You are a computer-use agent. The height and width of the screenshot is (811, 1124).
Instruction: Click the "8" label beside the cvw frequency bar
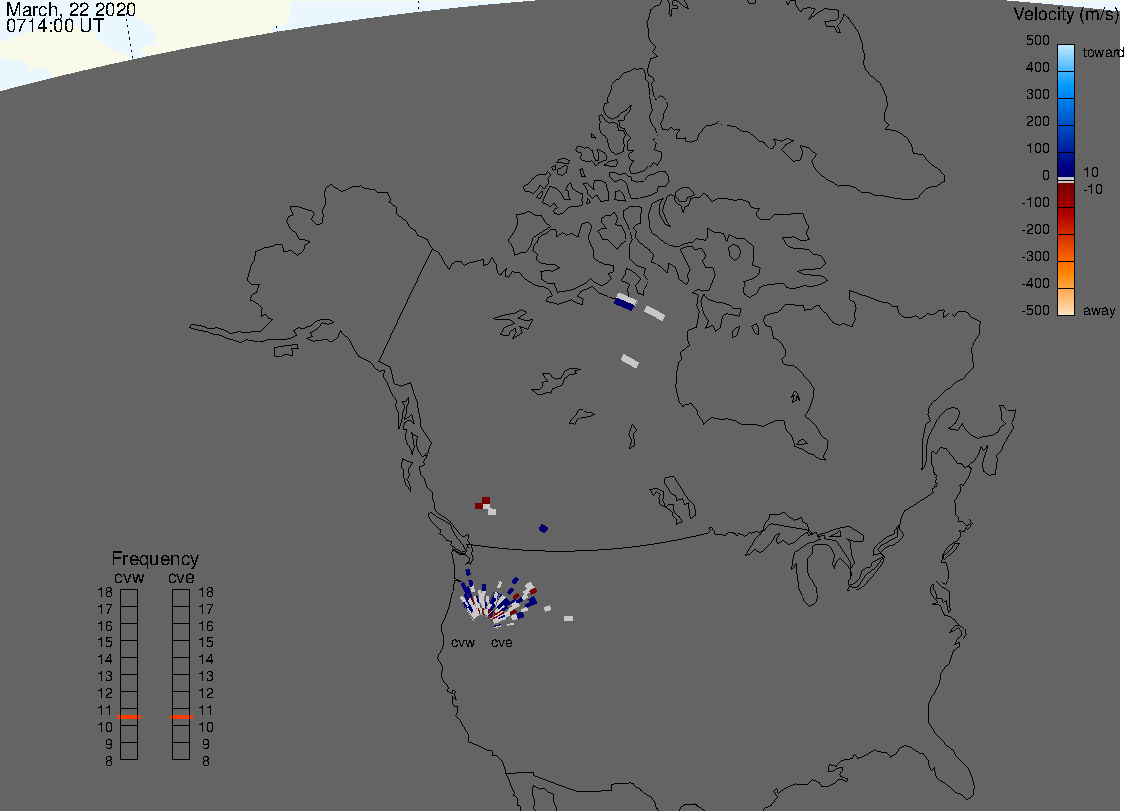[x=109, y=762]
